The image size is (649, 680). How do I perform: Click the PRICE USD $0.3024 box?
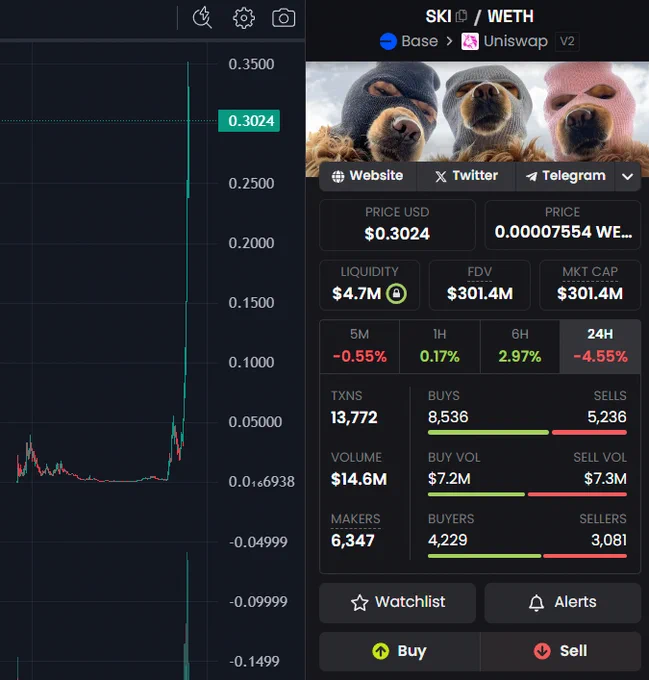click(397, 225)
